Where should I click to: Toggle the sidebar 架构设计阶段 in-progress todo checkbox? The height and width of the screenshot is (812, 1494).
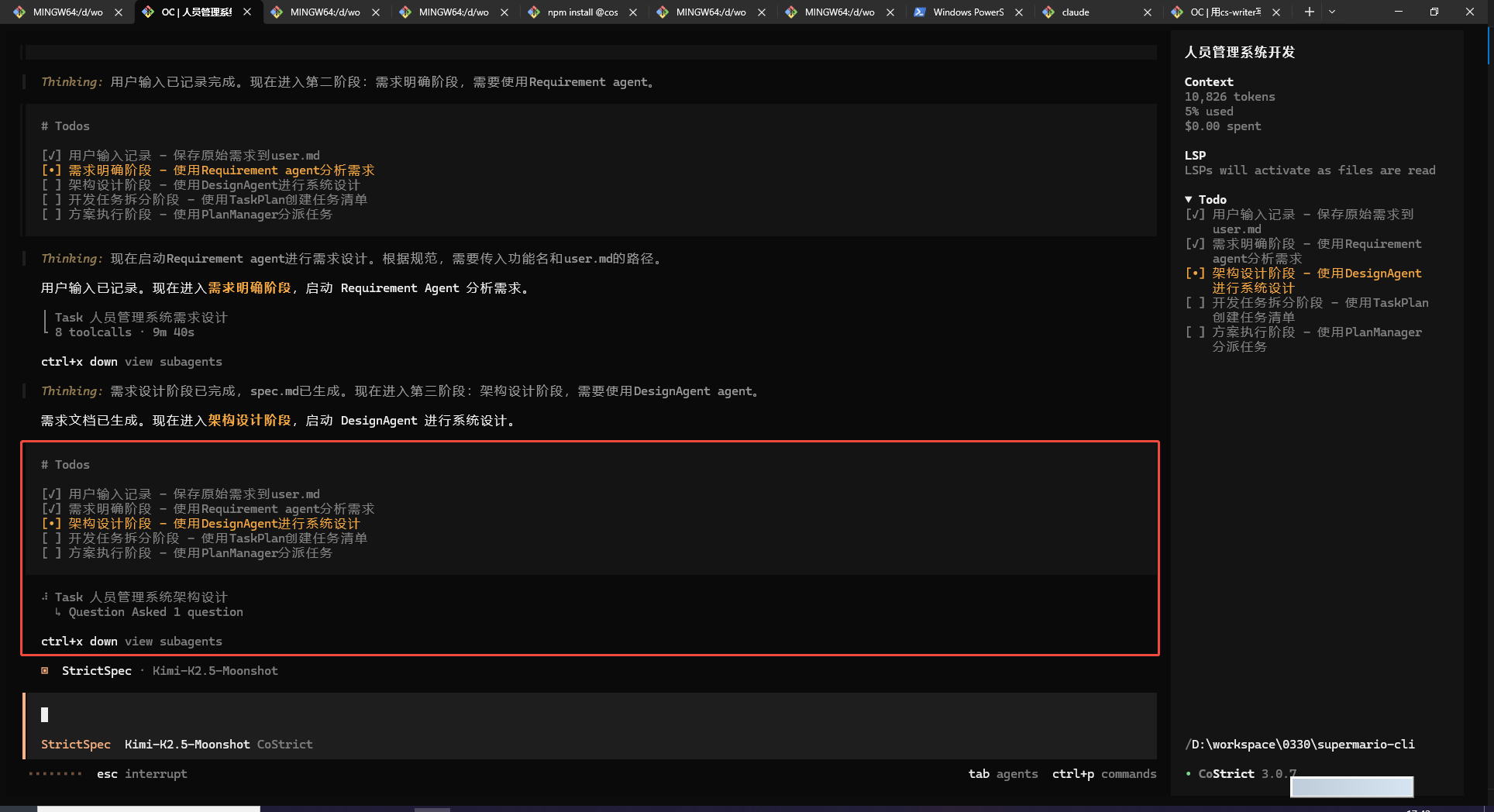pos(1196,274)
